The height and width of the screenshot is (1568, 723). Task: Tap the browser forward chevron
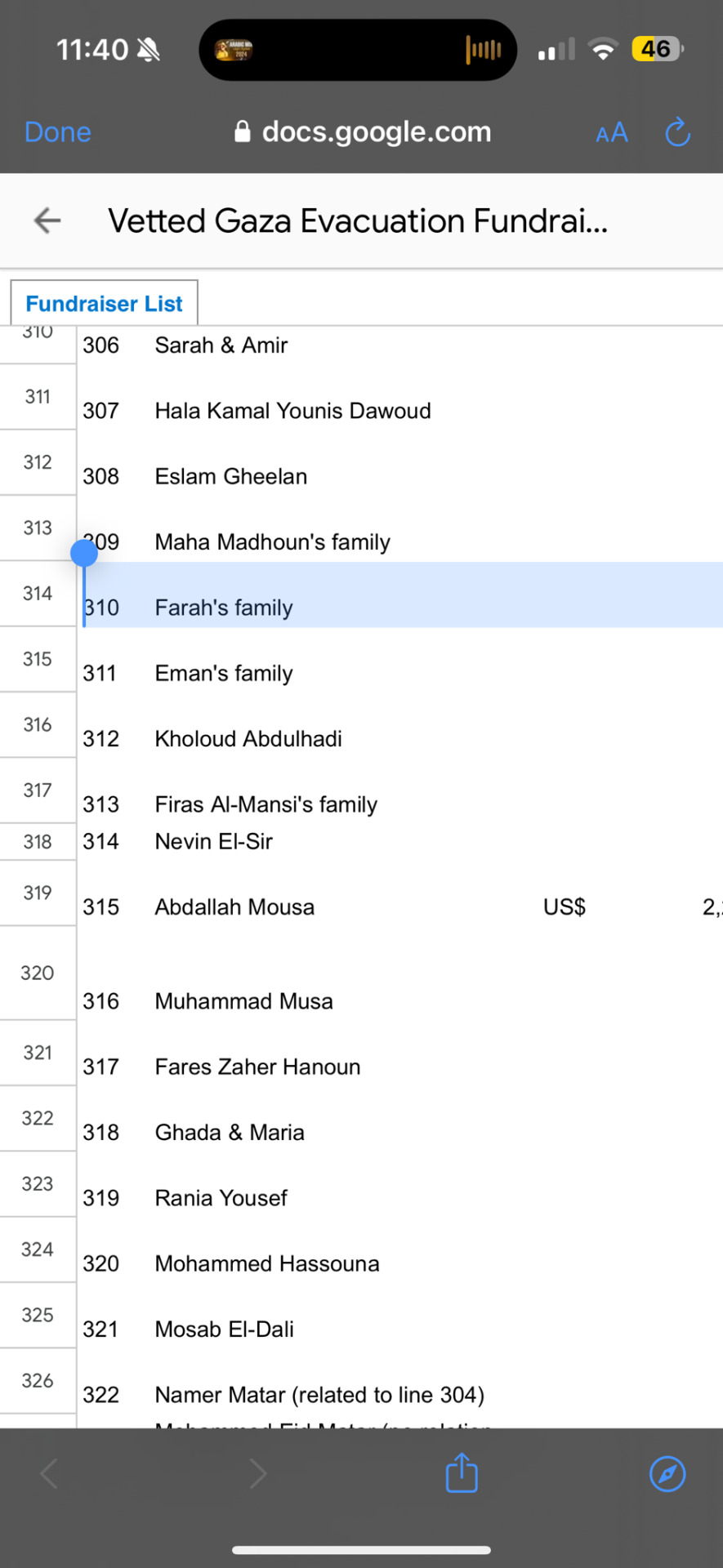[x=258, y=1474]
